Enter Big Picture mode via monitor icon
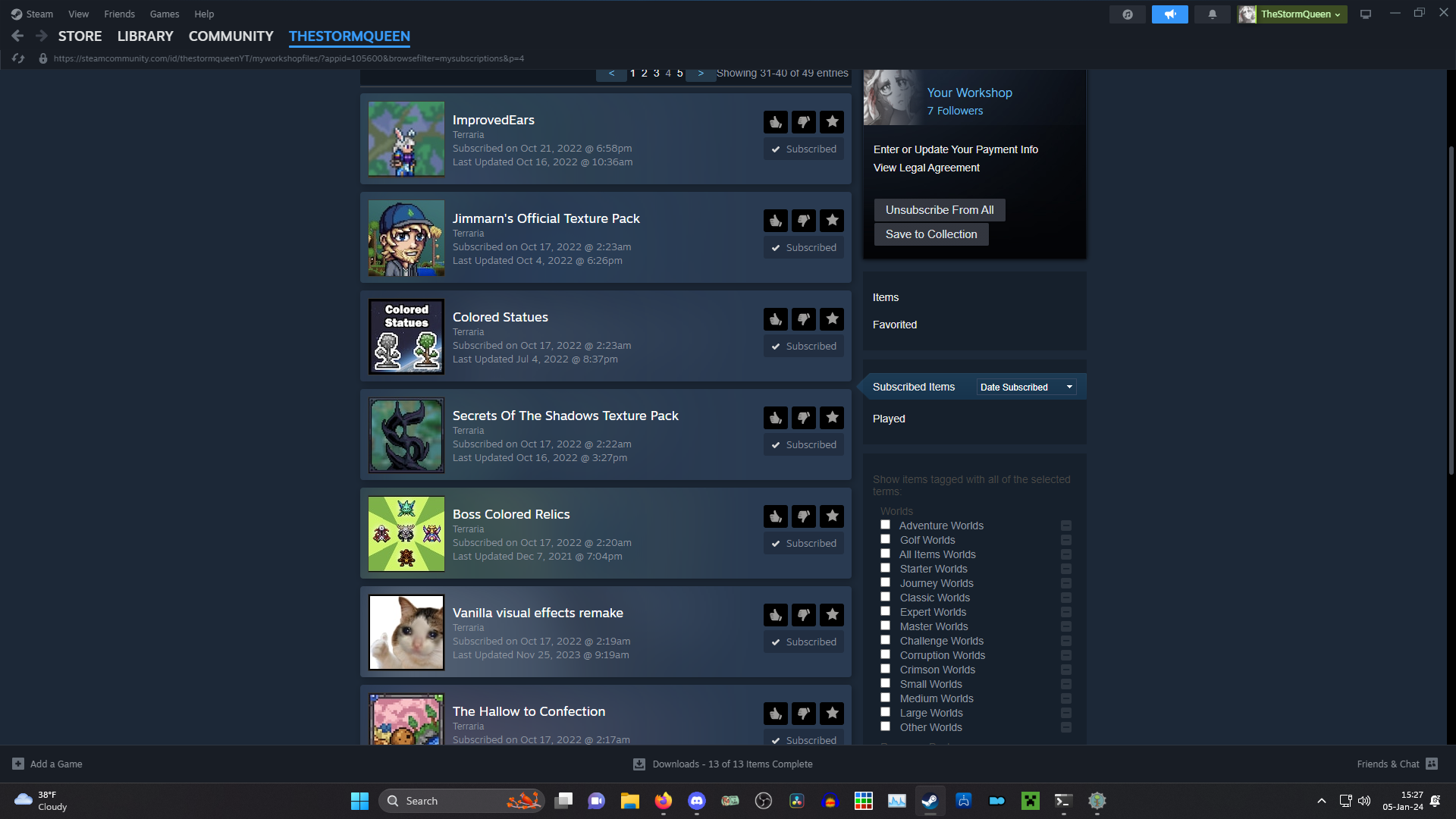This screenshot has height=819, width=1456. (x=1366, y=14)
